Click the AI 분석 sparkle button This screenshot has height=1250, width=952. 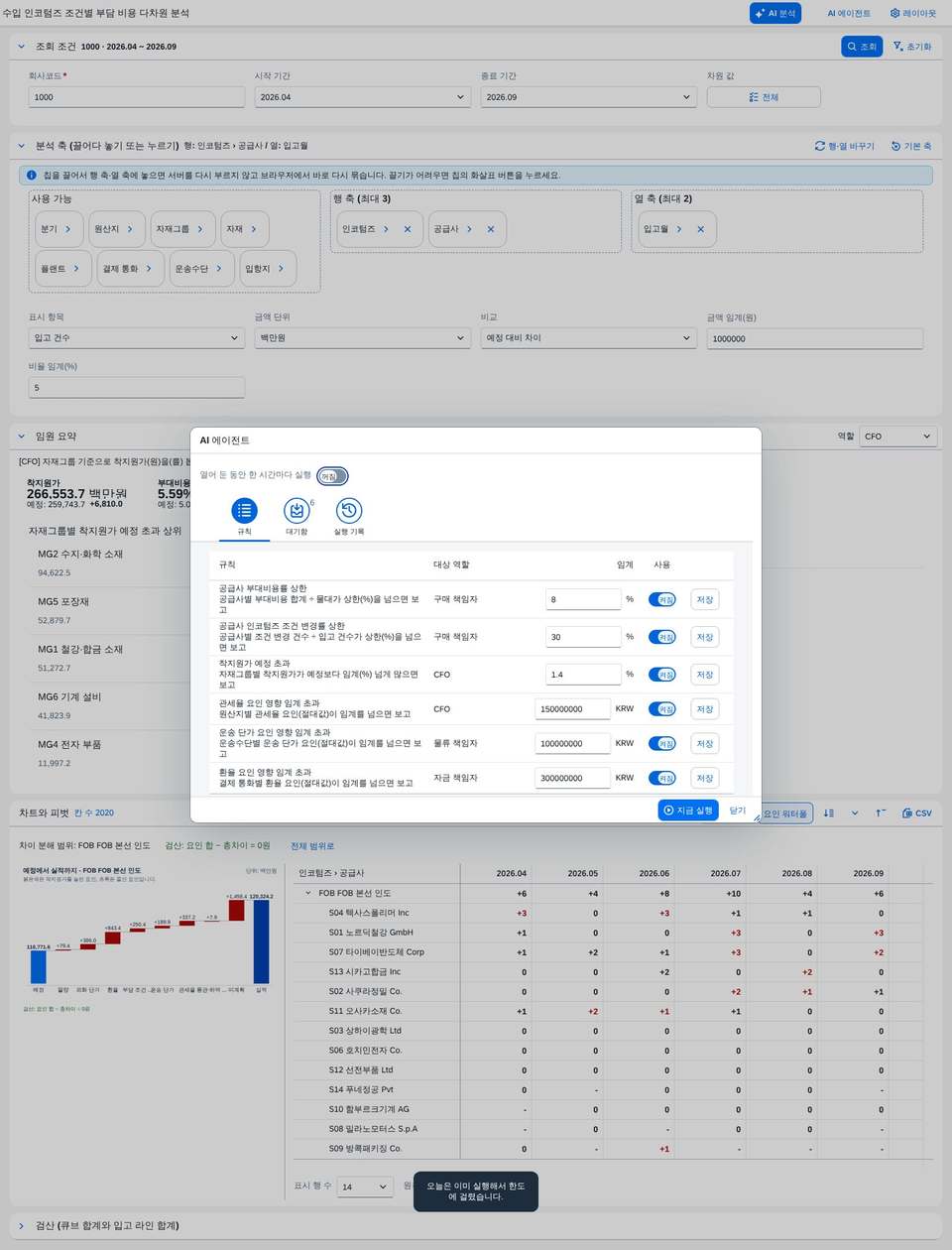774,14
